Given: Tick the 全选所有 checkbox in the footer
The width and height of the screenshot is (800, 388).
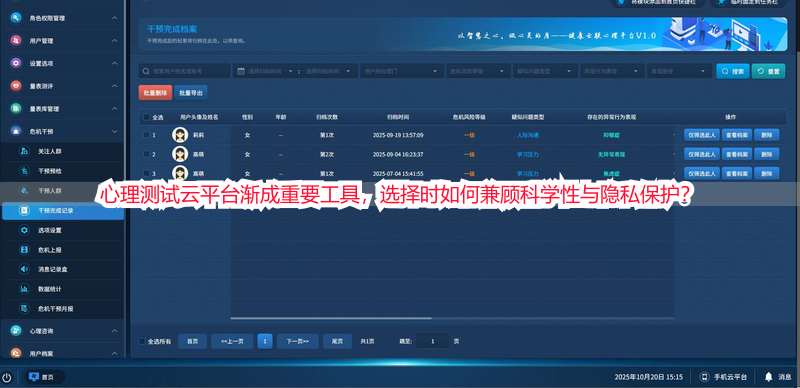Looking at the screenshot, I should pos(142,342).
